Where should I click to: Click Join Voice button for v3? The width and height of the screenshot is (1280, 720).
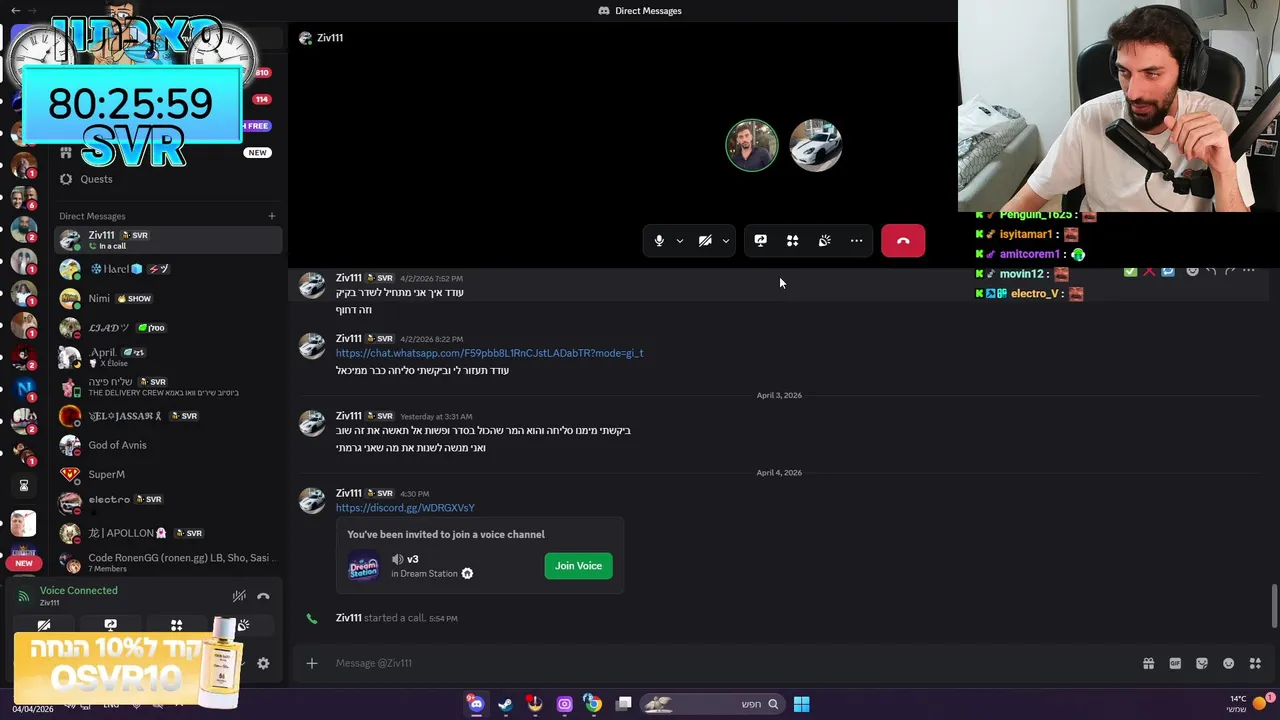[x=578, y=566]
